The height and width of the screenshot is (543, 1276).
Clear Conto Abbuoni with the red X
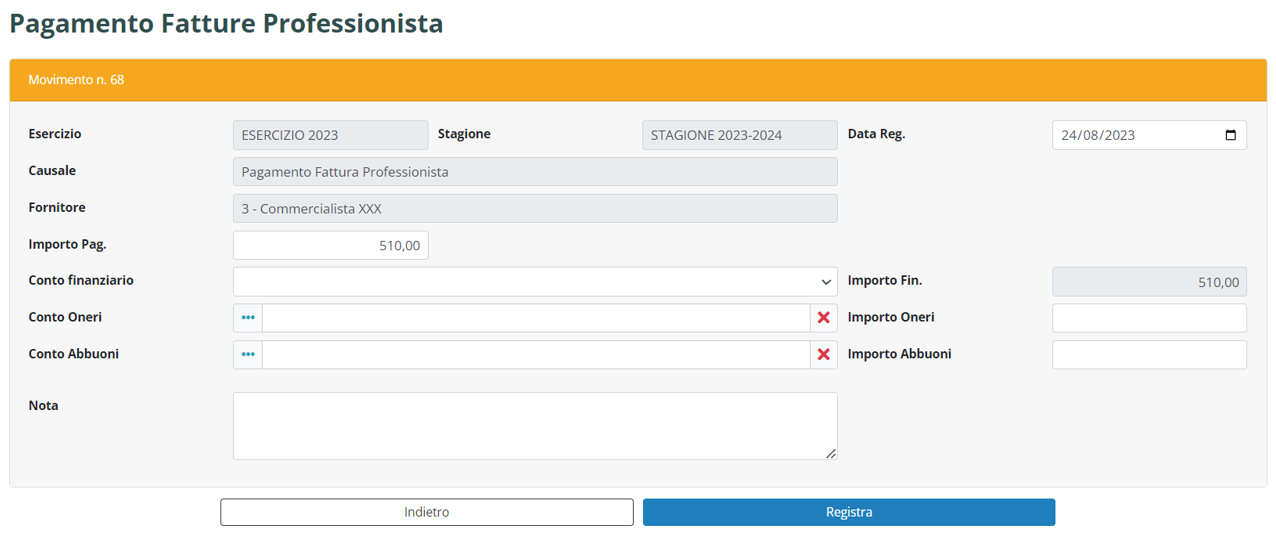(x=823, y=355)
